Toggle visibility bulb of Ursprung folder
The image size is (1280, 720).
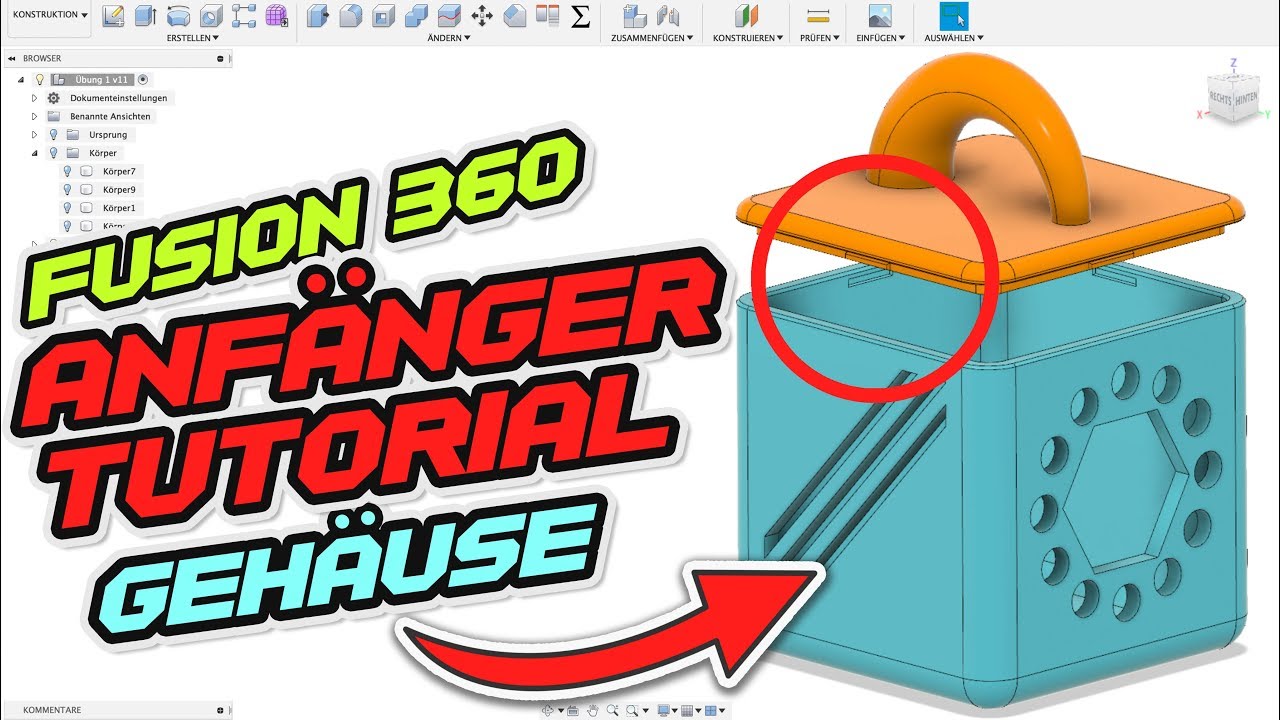[54, 134]
